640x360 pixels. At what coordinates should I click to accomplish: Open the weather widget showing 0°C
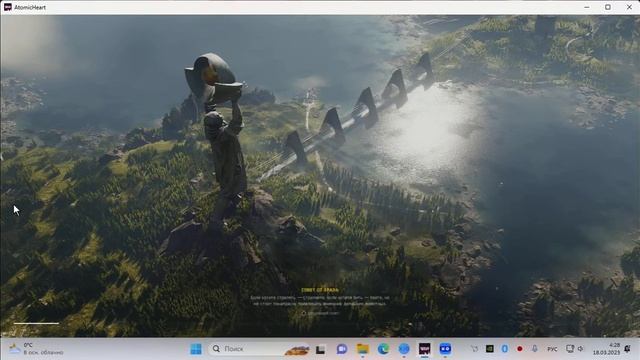36,349
